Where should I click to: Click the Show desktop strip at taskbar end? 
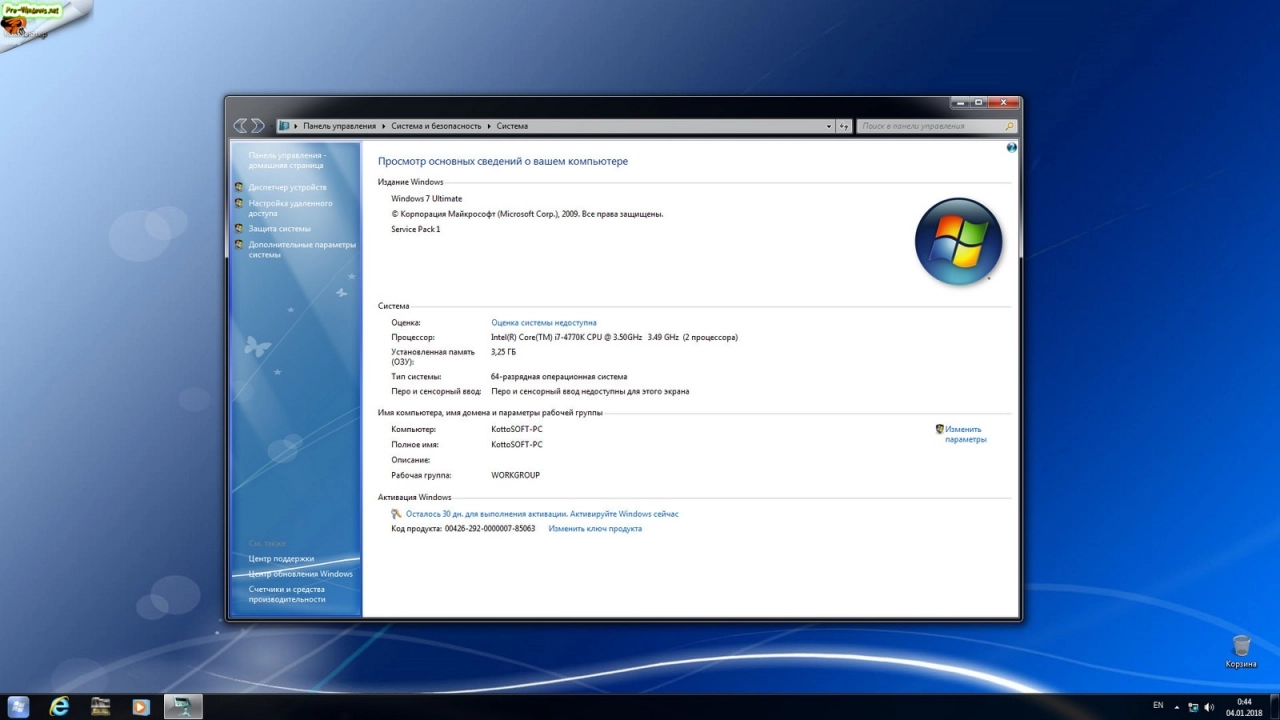coord(1274,706)
